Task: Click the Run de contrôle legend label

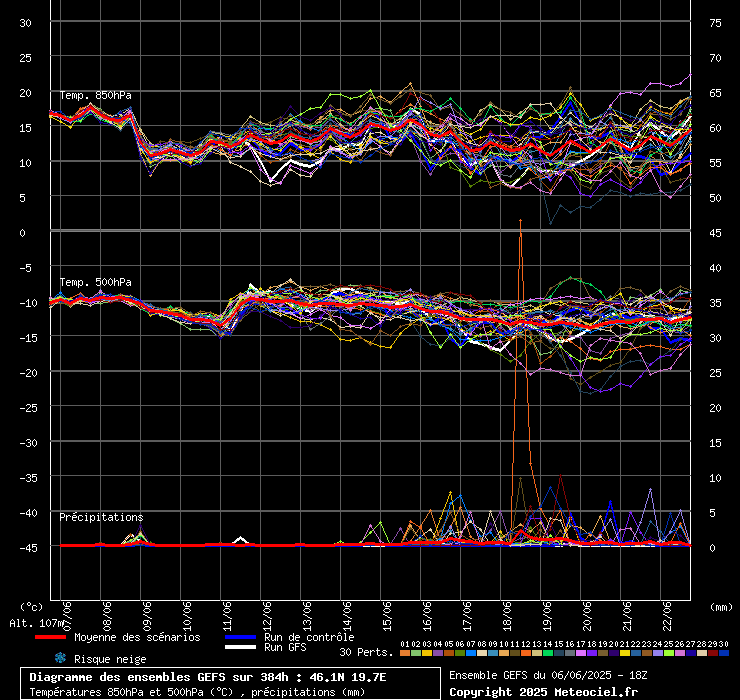Action: click(309, 637)
